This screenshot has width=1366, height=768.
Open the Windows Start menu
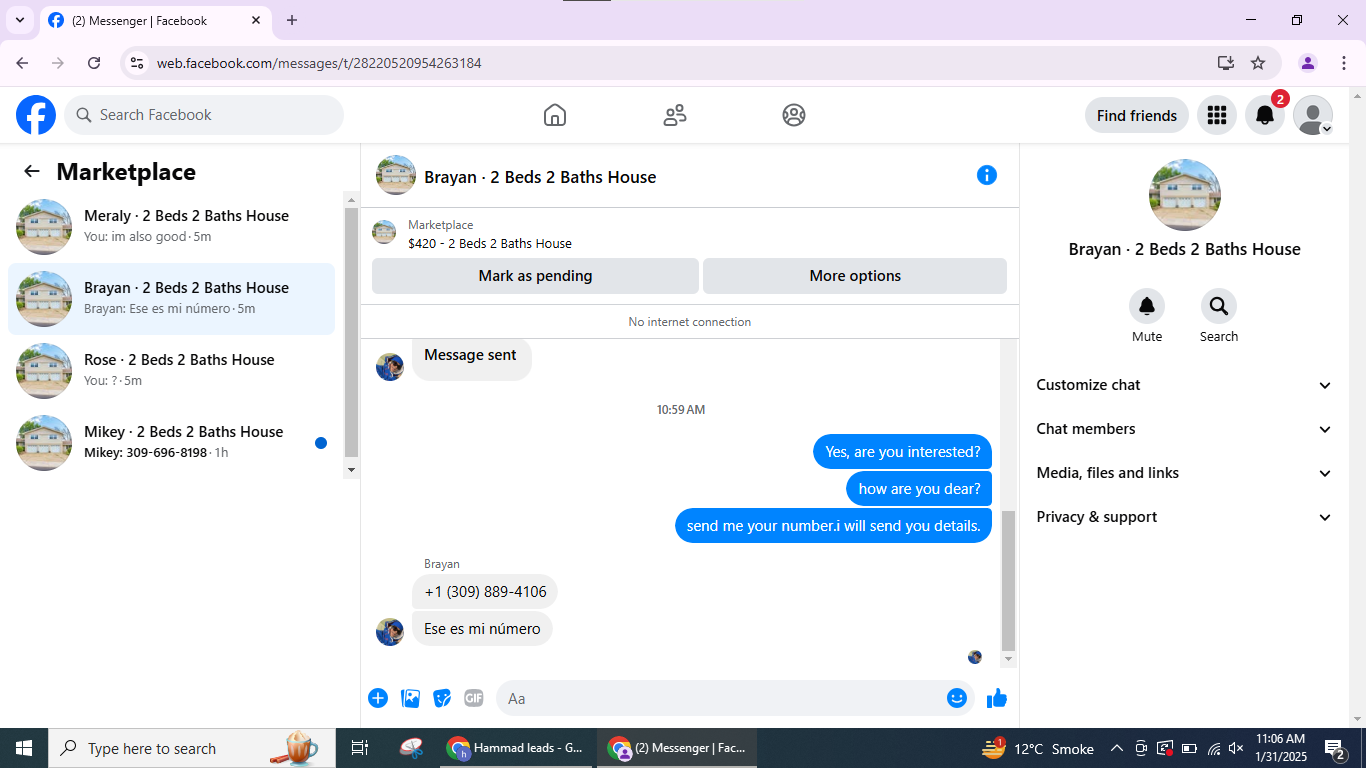click(x=24, y=748)
